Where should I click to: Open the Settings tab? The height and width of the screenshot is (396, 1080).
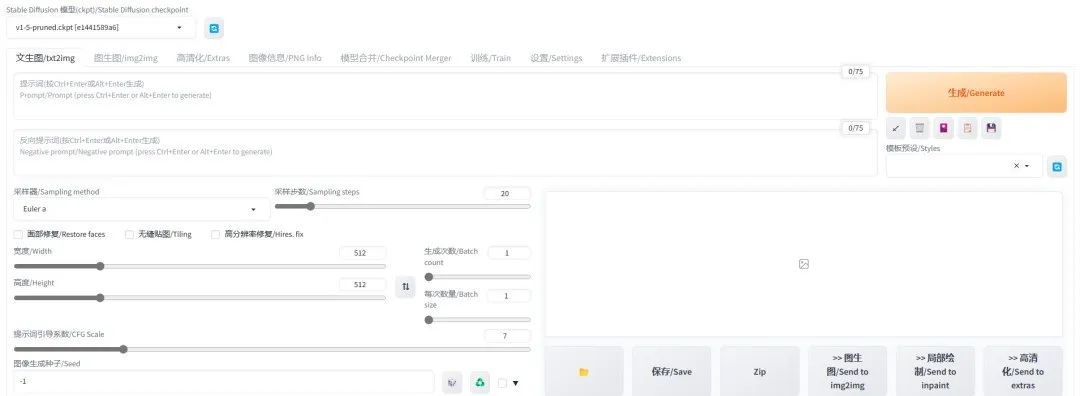tap(557, 58)
